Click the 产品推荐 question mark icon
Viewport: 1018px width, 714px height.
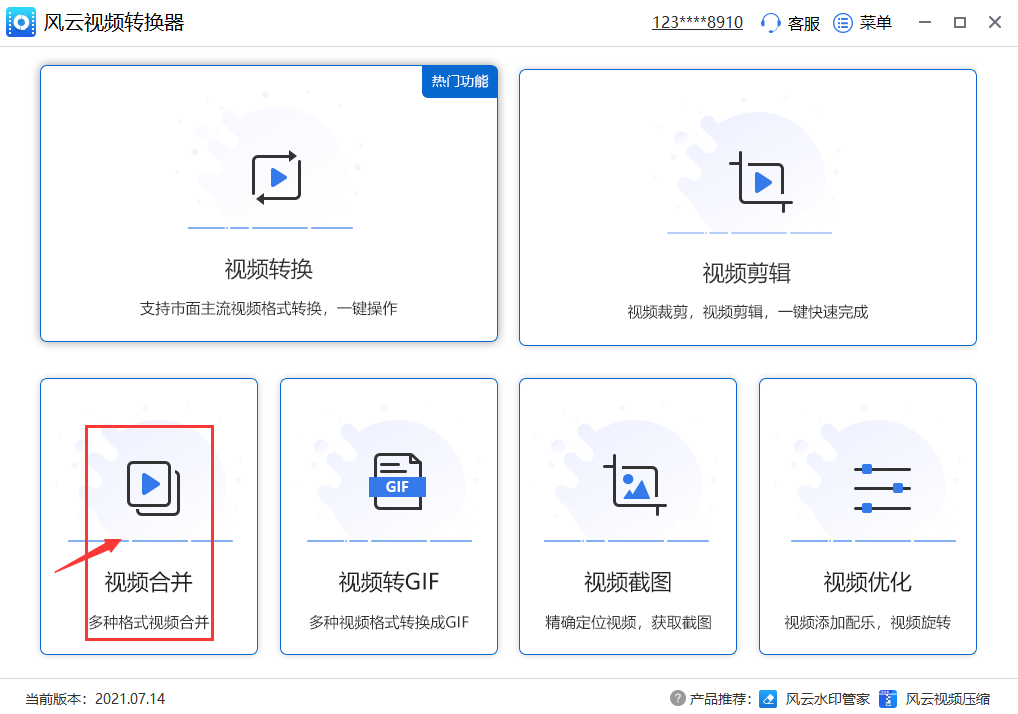click(677, 698)
